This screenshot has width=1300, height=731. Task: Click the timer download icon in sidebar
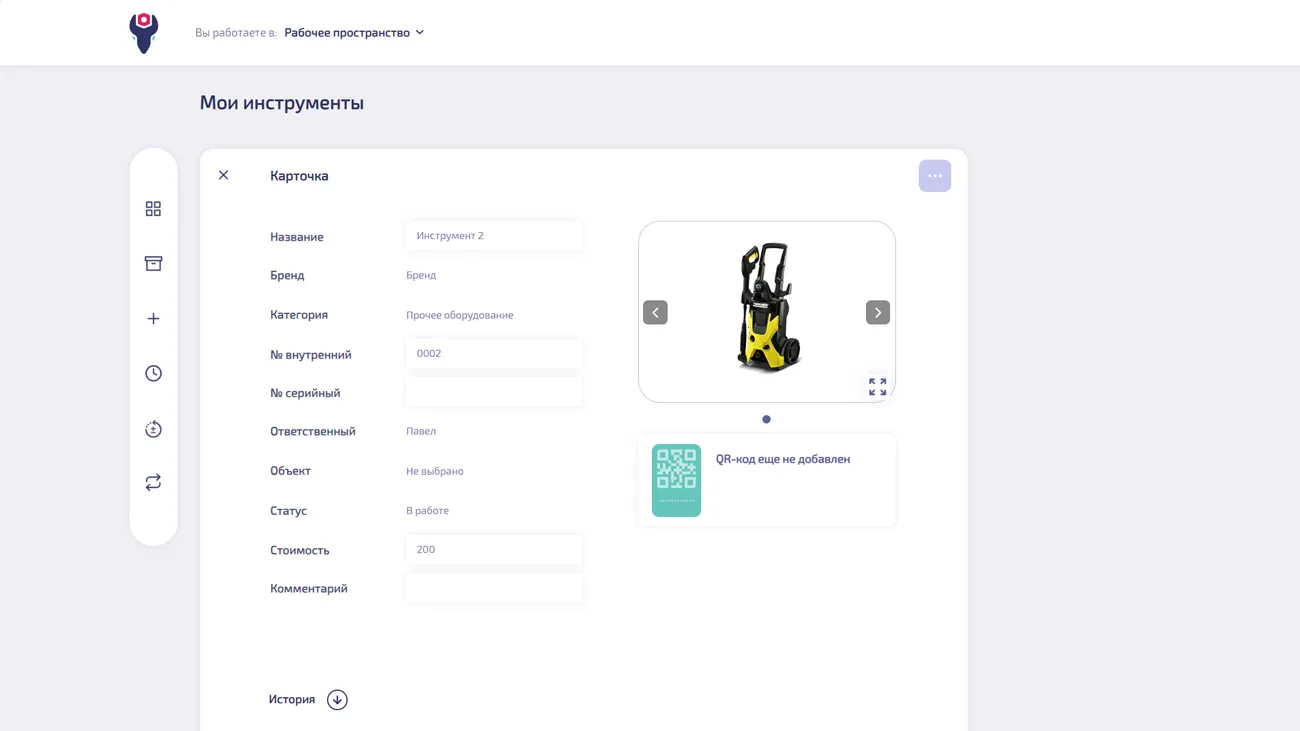pos(153,429)
